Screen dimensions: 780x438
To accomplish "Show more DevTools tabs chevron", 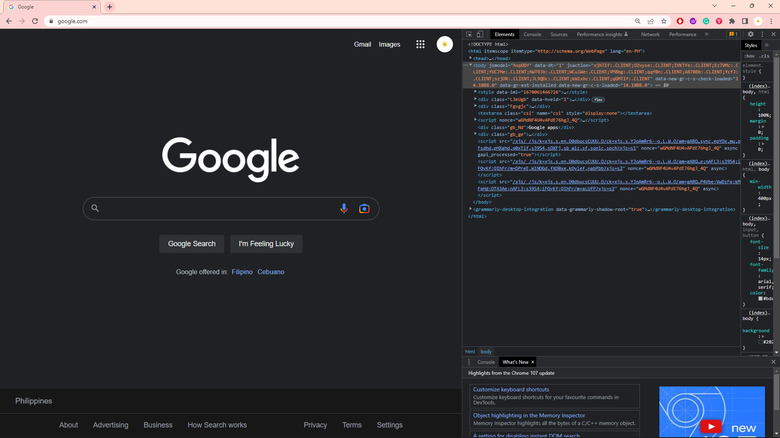I will (x=705, y=34).
